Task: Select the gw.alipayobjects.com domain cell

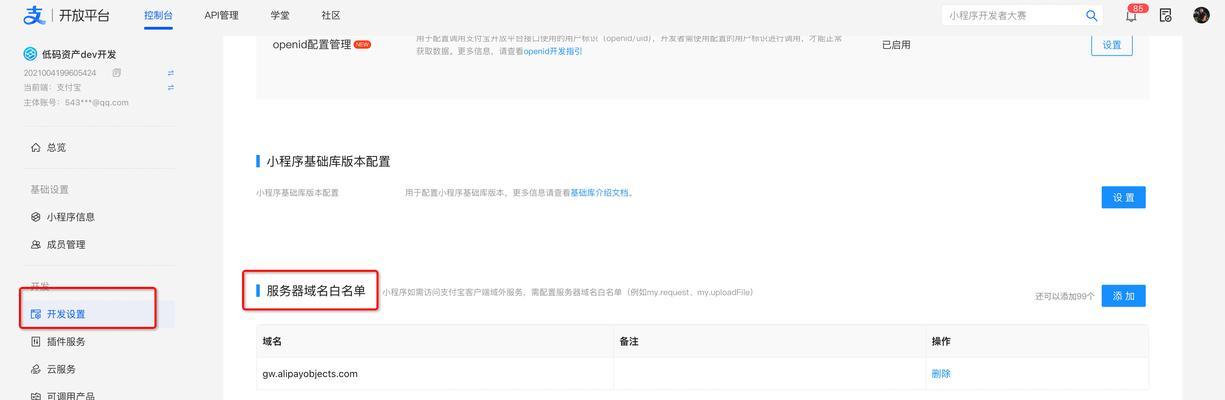Action: [434, 374]
